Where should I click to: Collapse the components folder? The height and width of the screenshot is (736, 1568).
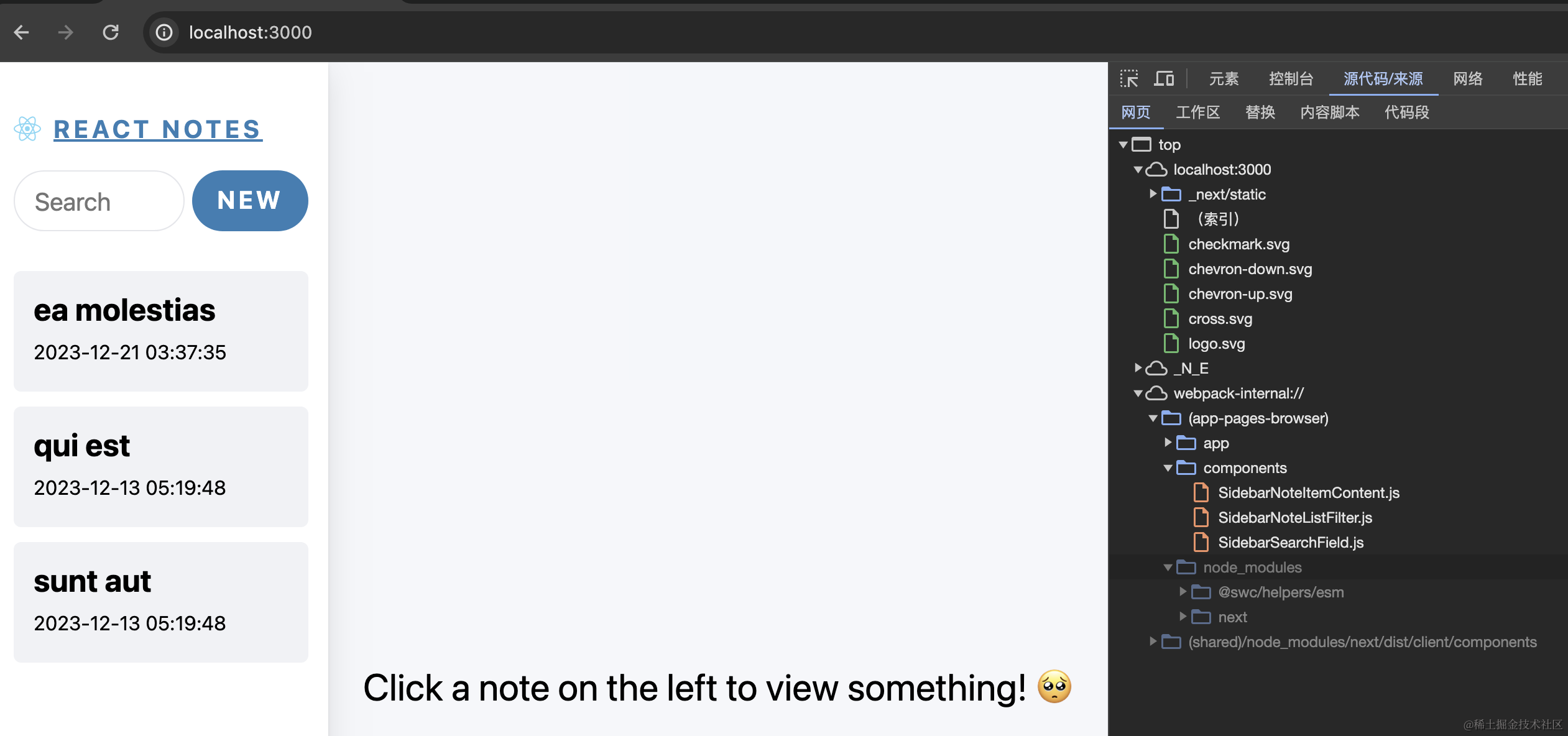[1168, 468]
